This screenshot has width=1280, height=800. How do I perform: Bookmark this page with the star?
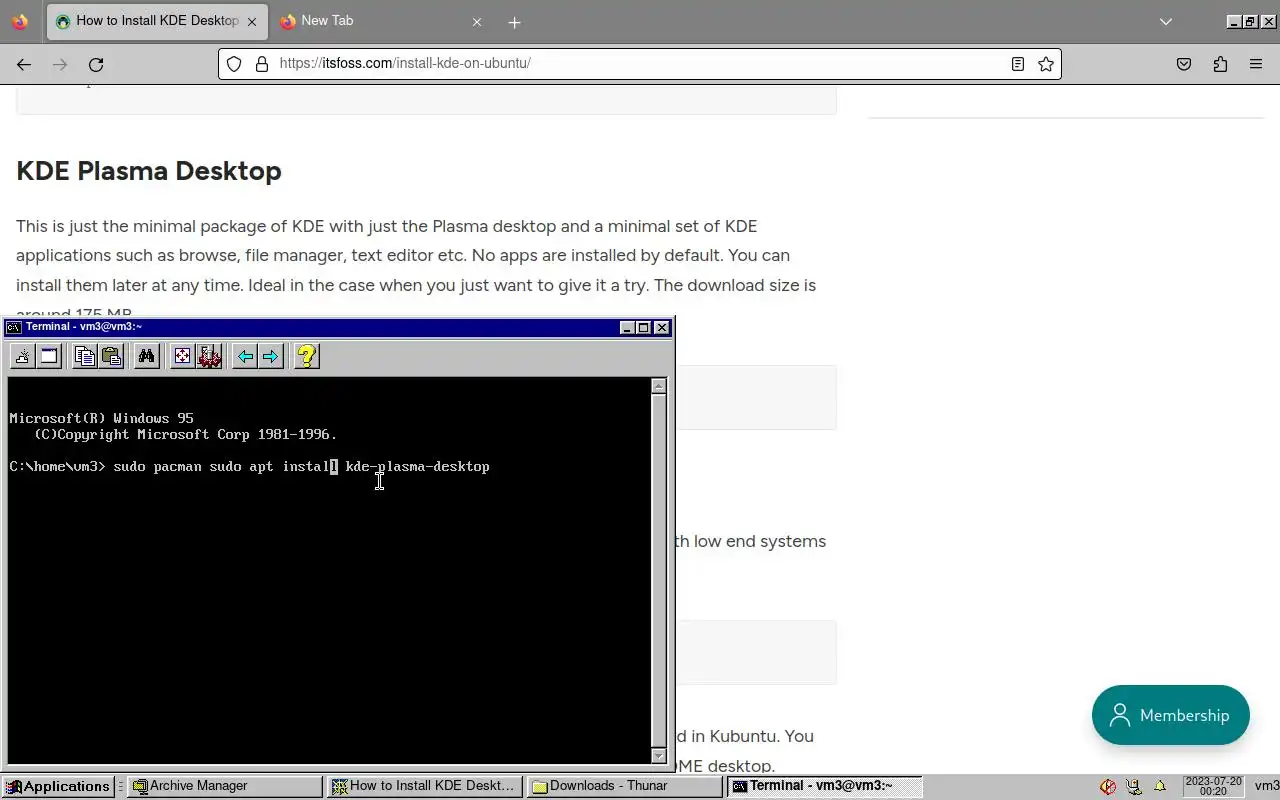pyautogui.click(x=1046, y=64)
